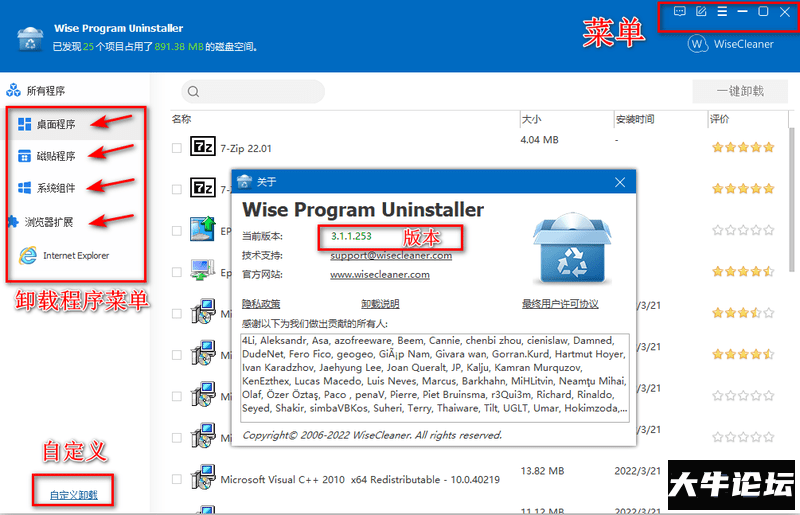800x515 pixels.
Task: Tick the Microsoft Visual C++ 2010 x64 checkbox
Action: (x=177, y=479)
